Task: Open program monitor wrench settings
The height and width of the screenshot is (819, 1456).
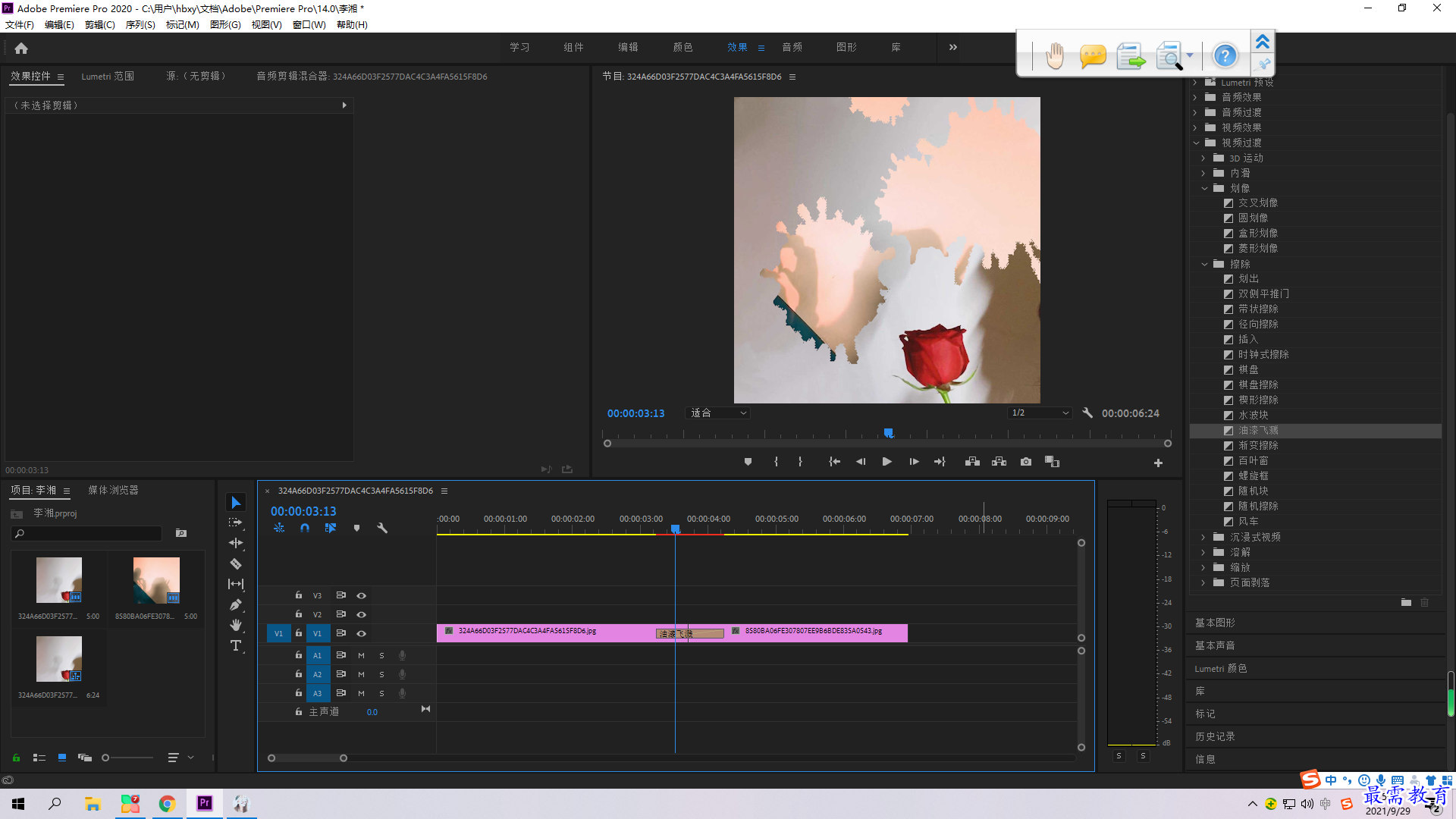Action: point(1087,413)
